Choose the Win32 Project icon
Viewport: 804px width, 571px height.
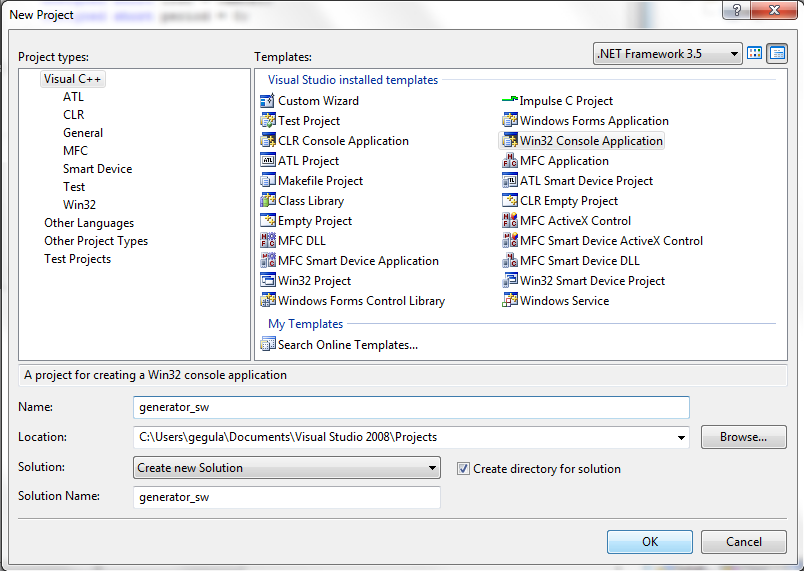pyautogui.click(x=268, y=281)
